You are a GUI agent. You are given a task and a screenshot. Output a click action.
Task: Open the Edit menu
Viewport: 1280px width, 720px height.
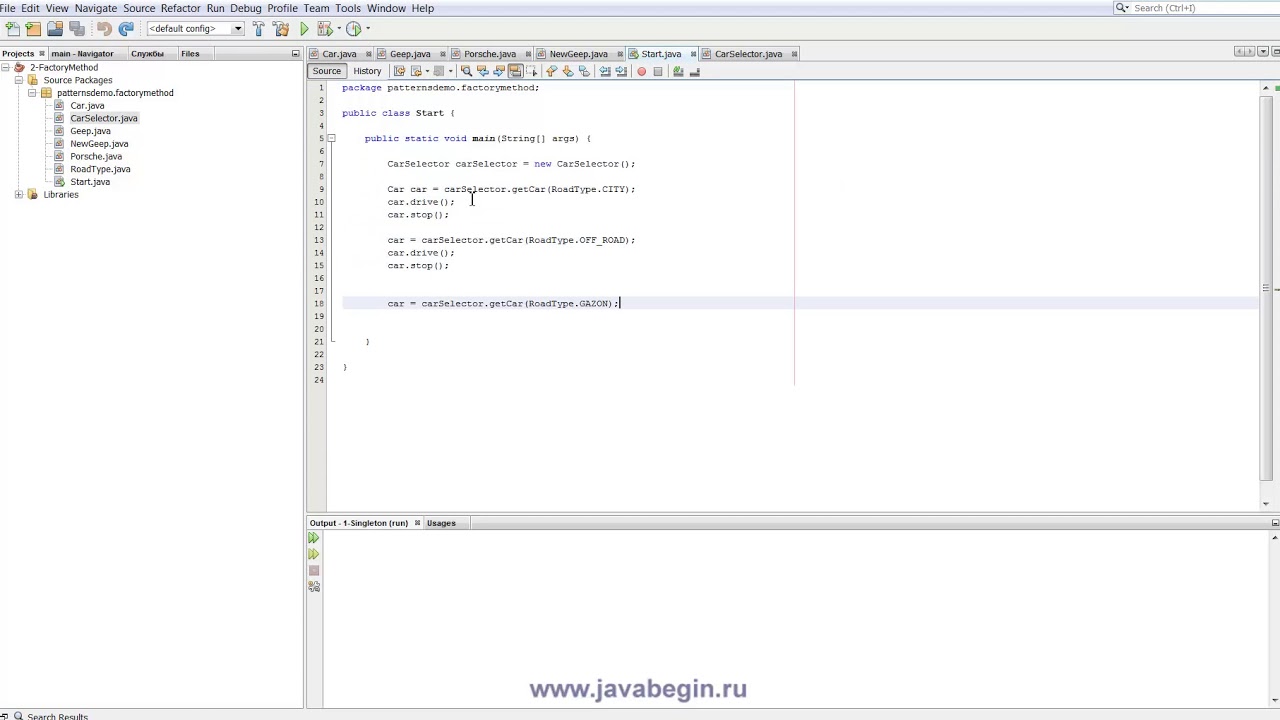coord(30,8)
